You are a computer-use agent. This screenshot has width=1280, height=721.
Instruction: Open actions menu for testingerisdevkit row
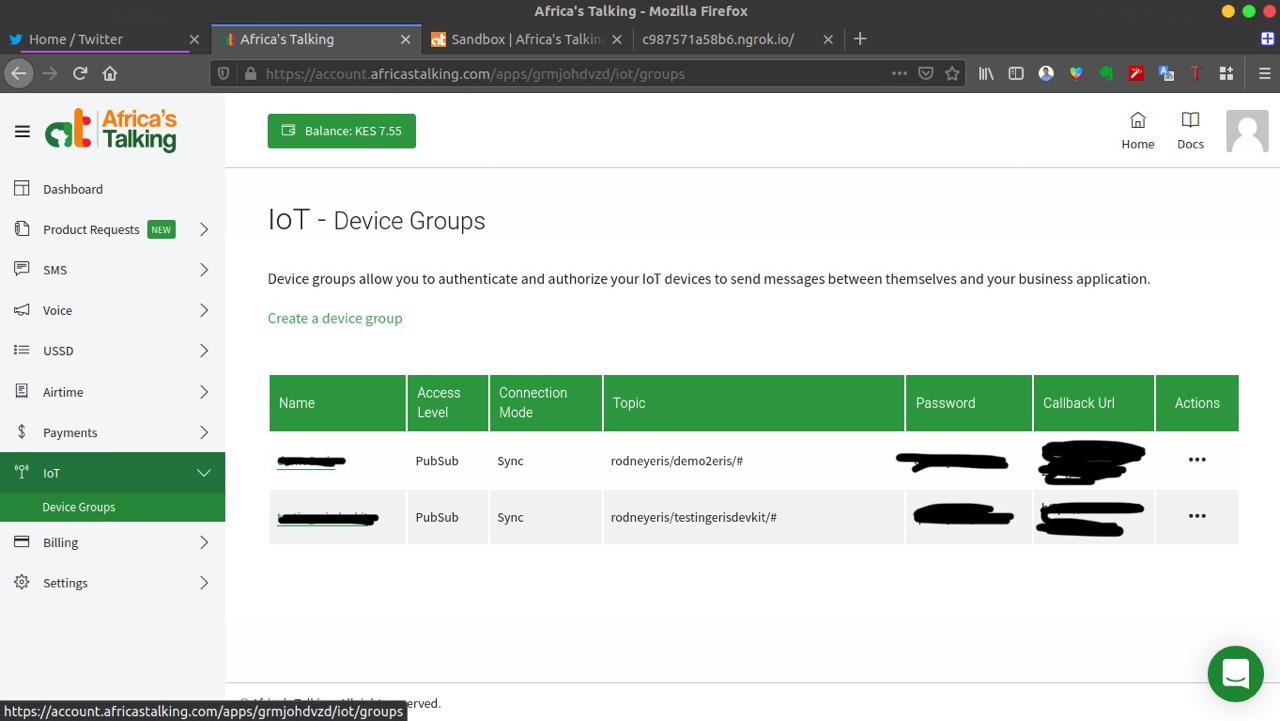click(1197, 516)
